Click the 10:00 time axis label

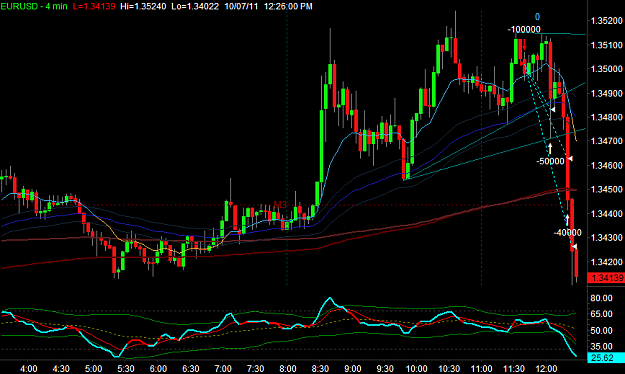(x=417, y=369)
